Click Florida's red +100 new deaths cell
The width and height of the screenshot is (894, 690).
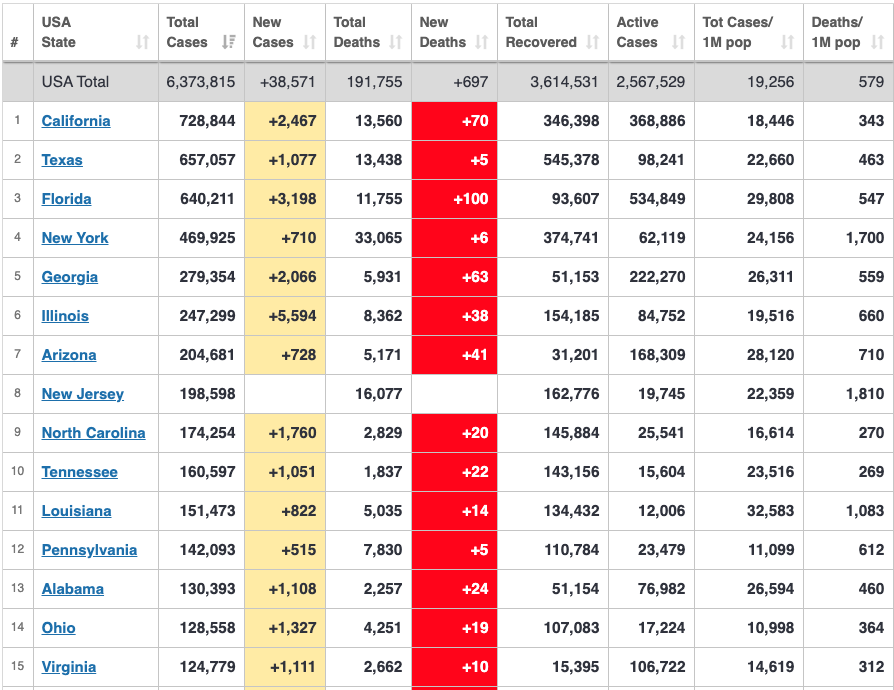pyautogui.click(x=454, y=199)
